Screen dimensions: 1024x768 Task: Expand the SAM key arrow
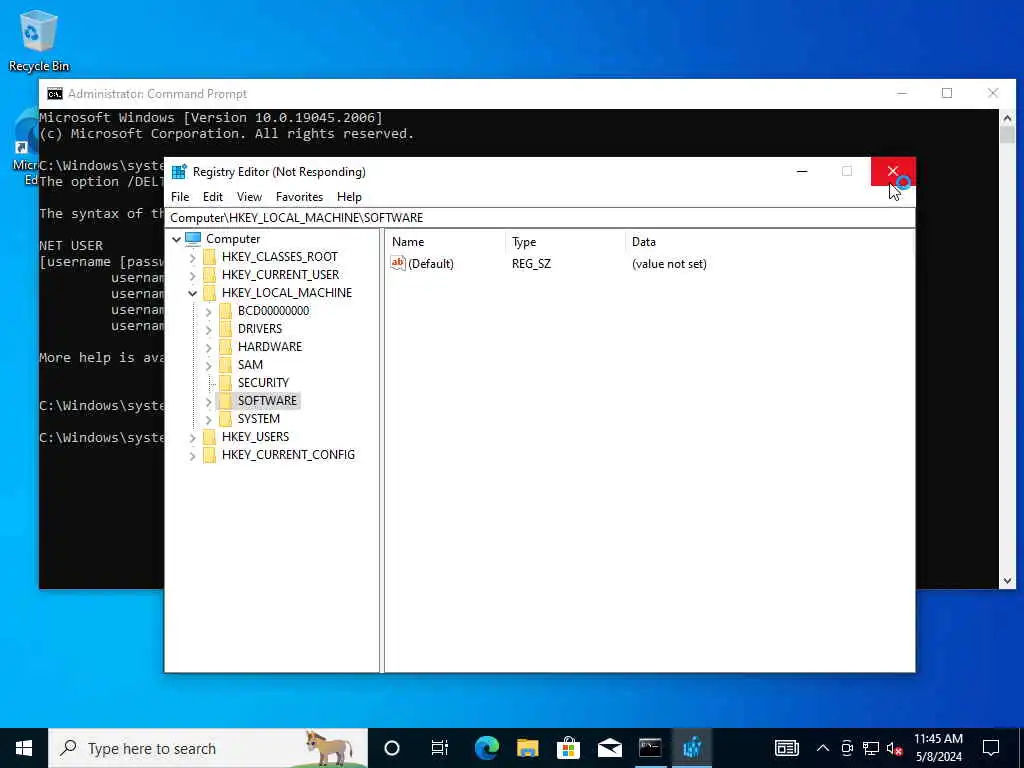[208, 366]
